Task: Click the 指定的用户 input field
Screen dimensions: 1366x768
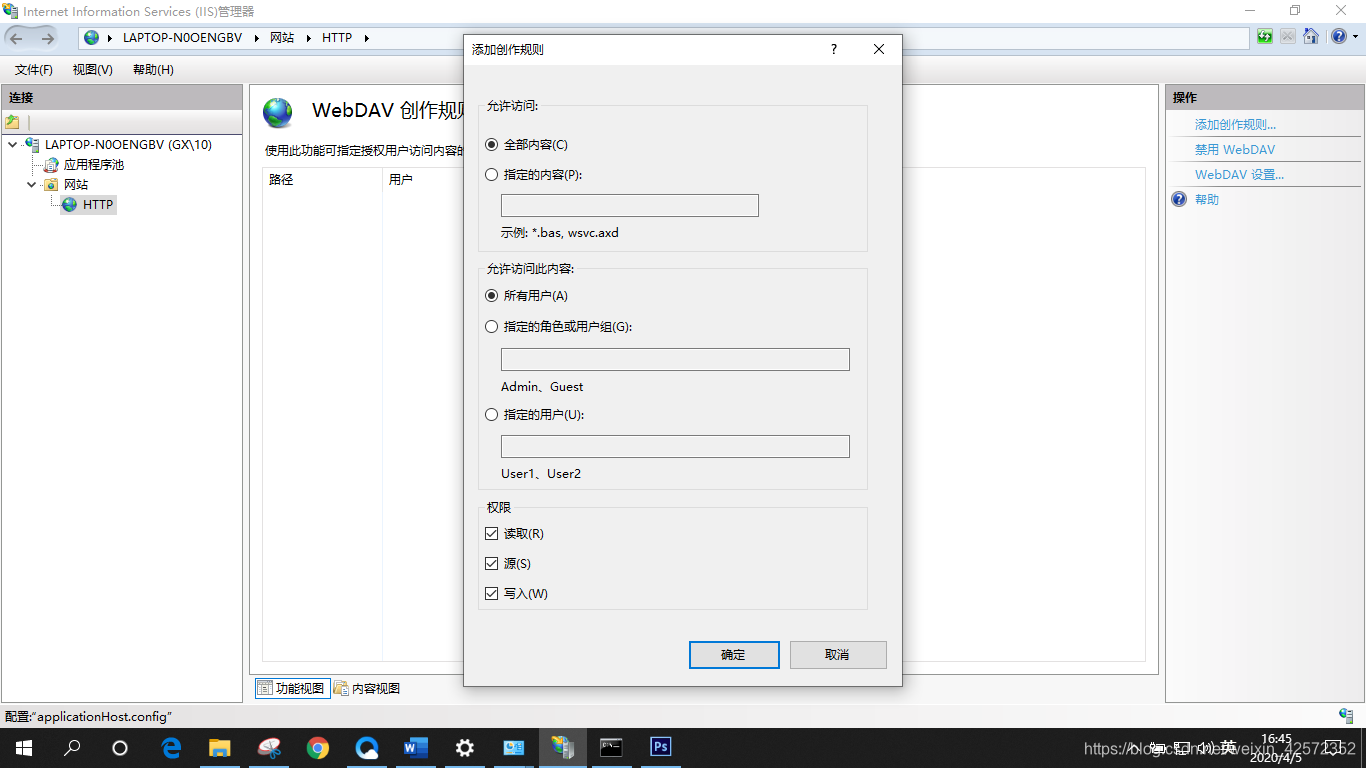Action: click(x=675, y=446)
